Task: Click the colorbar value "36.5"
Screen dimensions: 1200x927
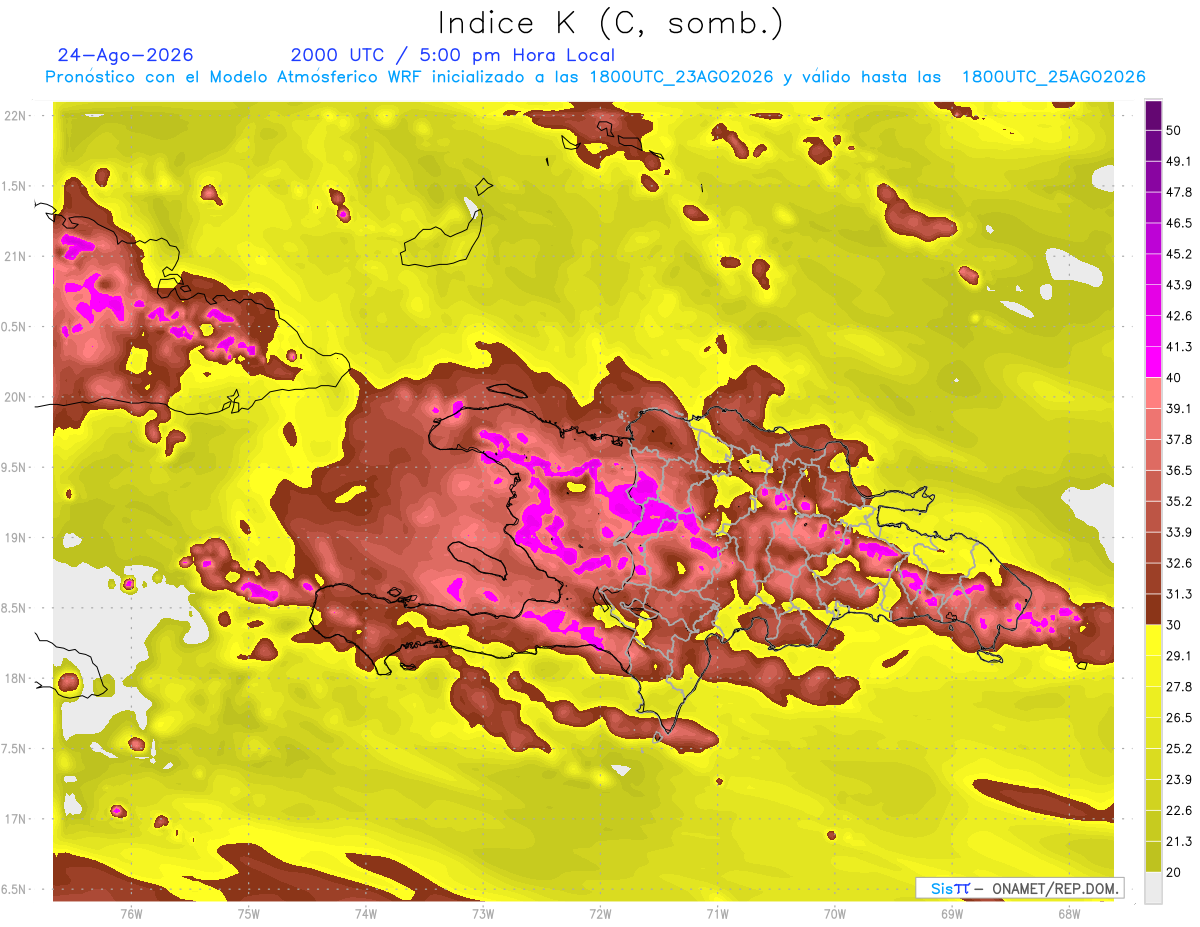Action: pyautogui.click(x=1178, y=470)
